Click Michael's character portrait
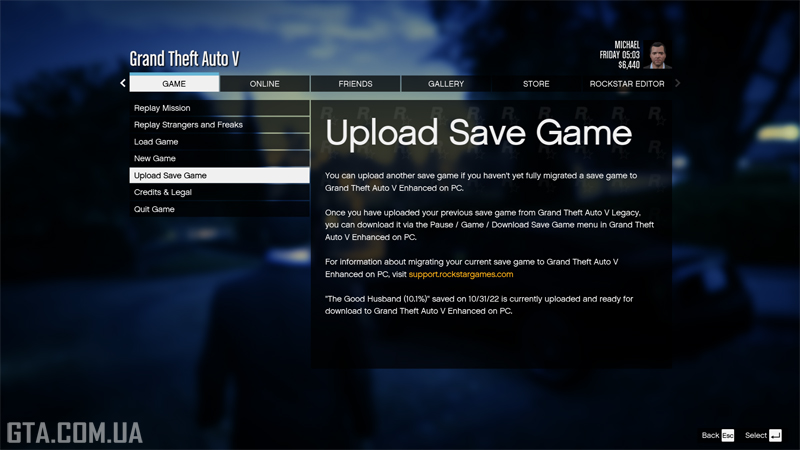The image size is (800, 450). [x=657, y=55]
